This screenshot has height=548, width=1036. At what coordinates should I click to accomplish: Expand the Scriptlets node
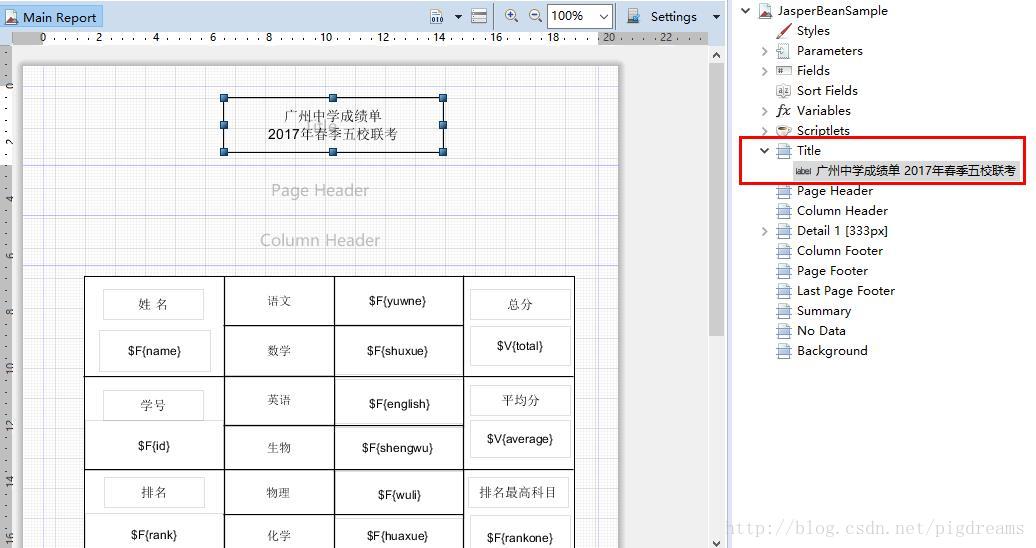tap(764, 131)
